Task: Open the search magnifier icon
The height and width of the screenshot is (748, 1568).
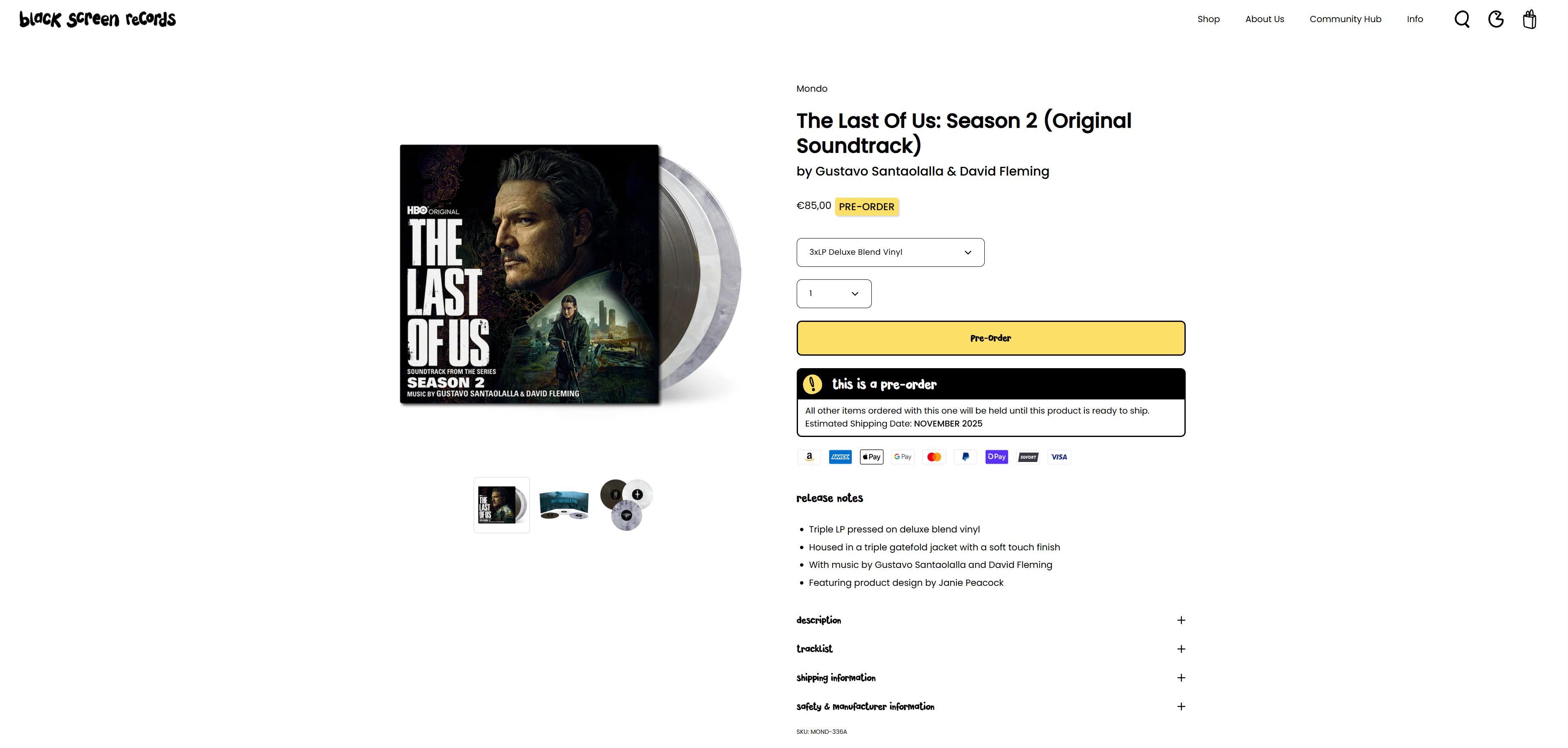Action: [x=1461, y=20]
